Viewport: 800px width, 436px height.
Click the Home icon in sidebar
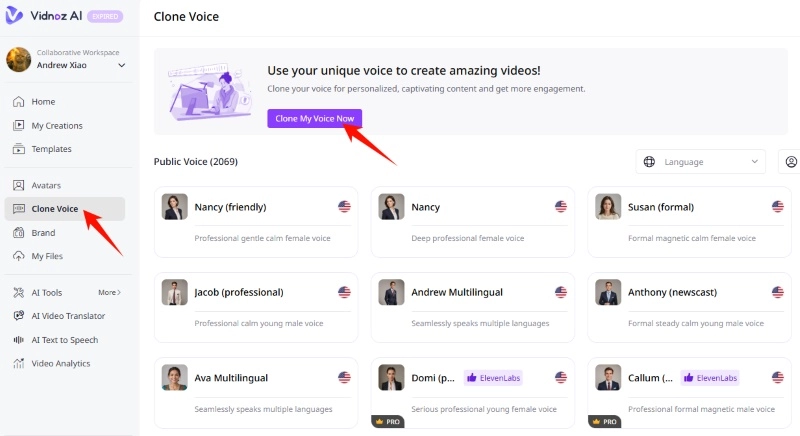point(19,102)
